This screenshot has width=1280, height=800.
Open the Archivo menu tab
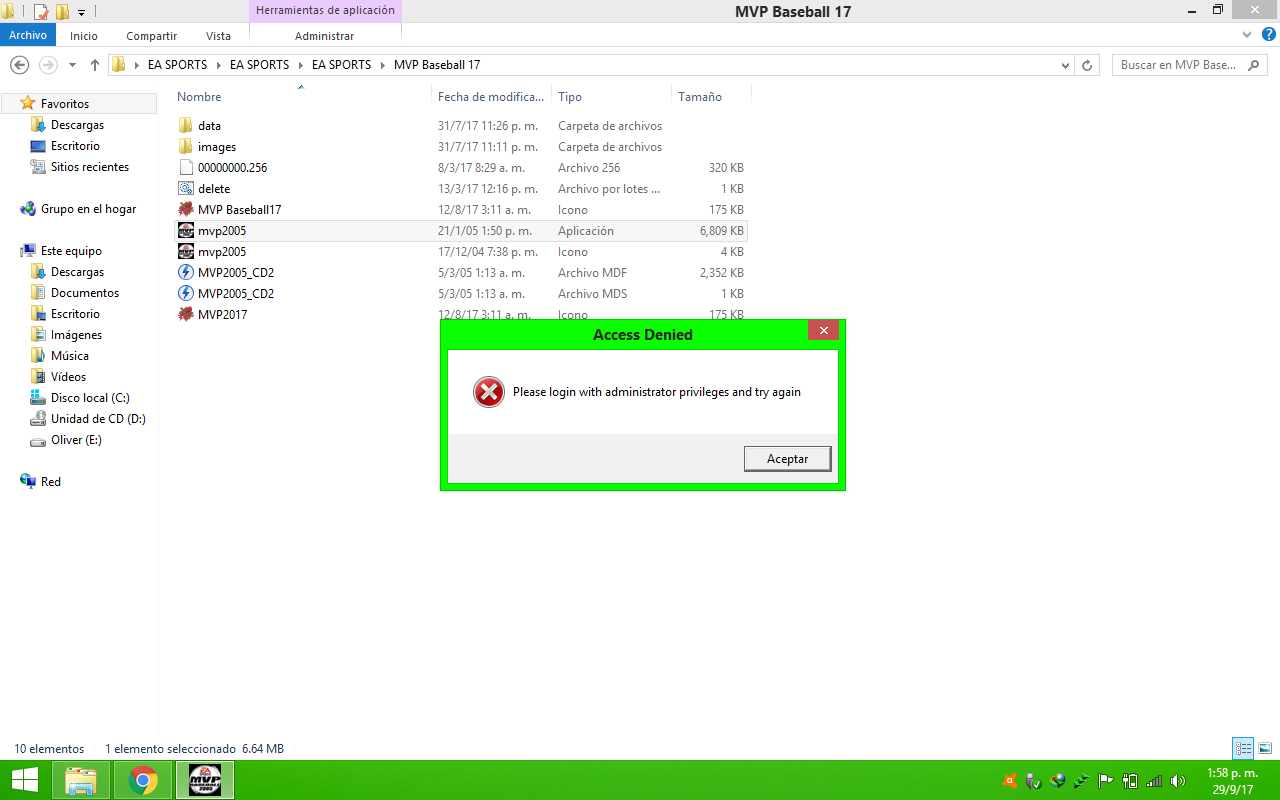tap(28, 35)
